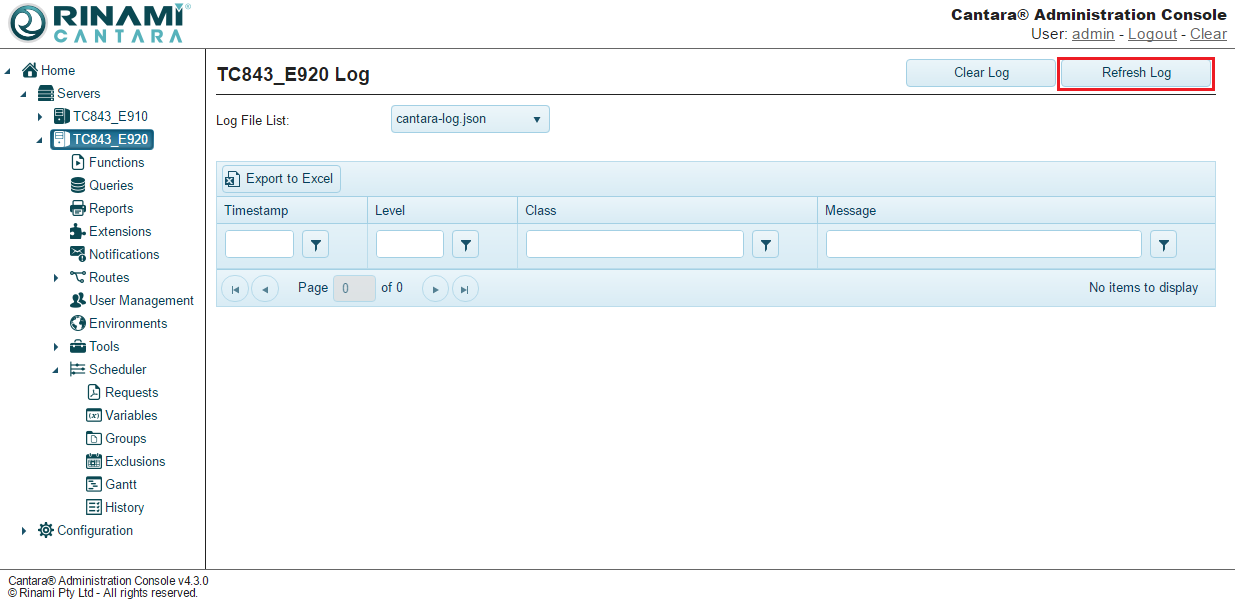Expand the TC843_E910 server node
The width and height of the screenshot is (1235, 610).
(40, 117)
